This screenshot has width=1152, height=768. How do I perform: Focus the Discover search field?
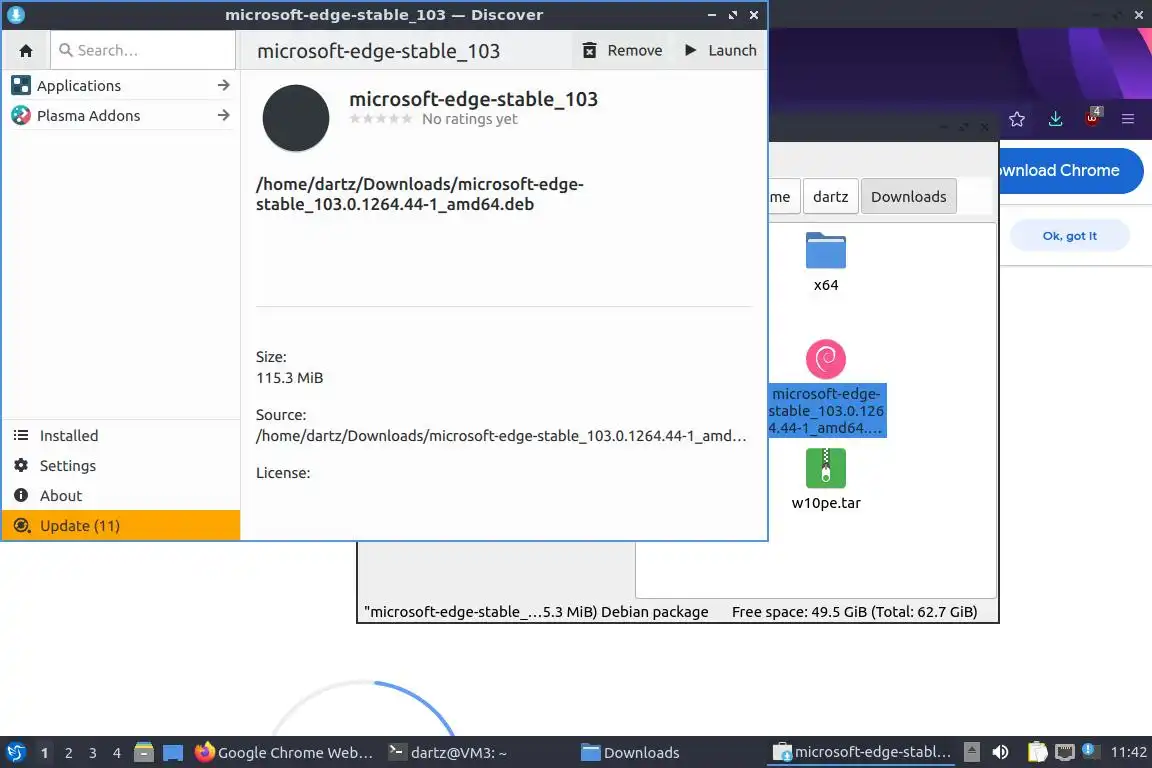pyautogui.click(x=143, y=50)
